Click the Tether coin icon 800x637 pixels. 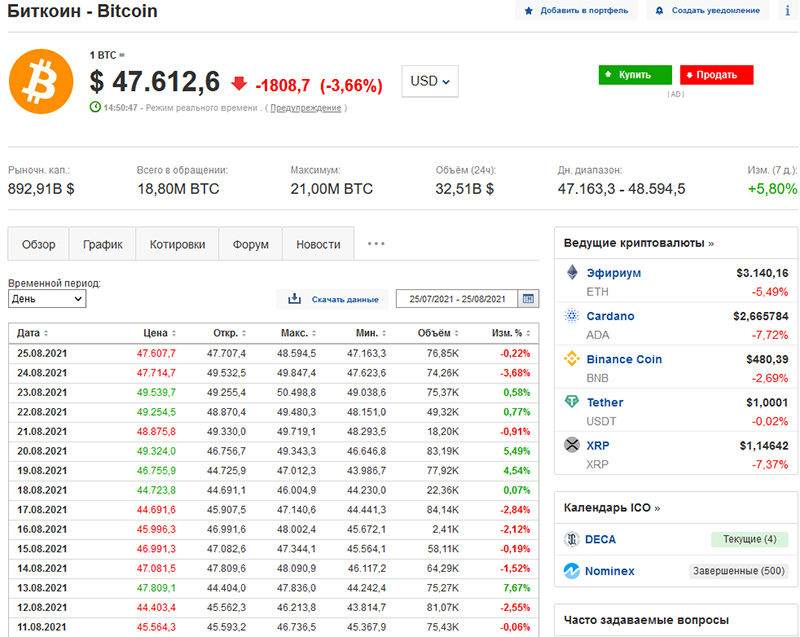[572, 402]
